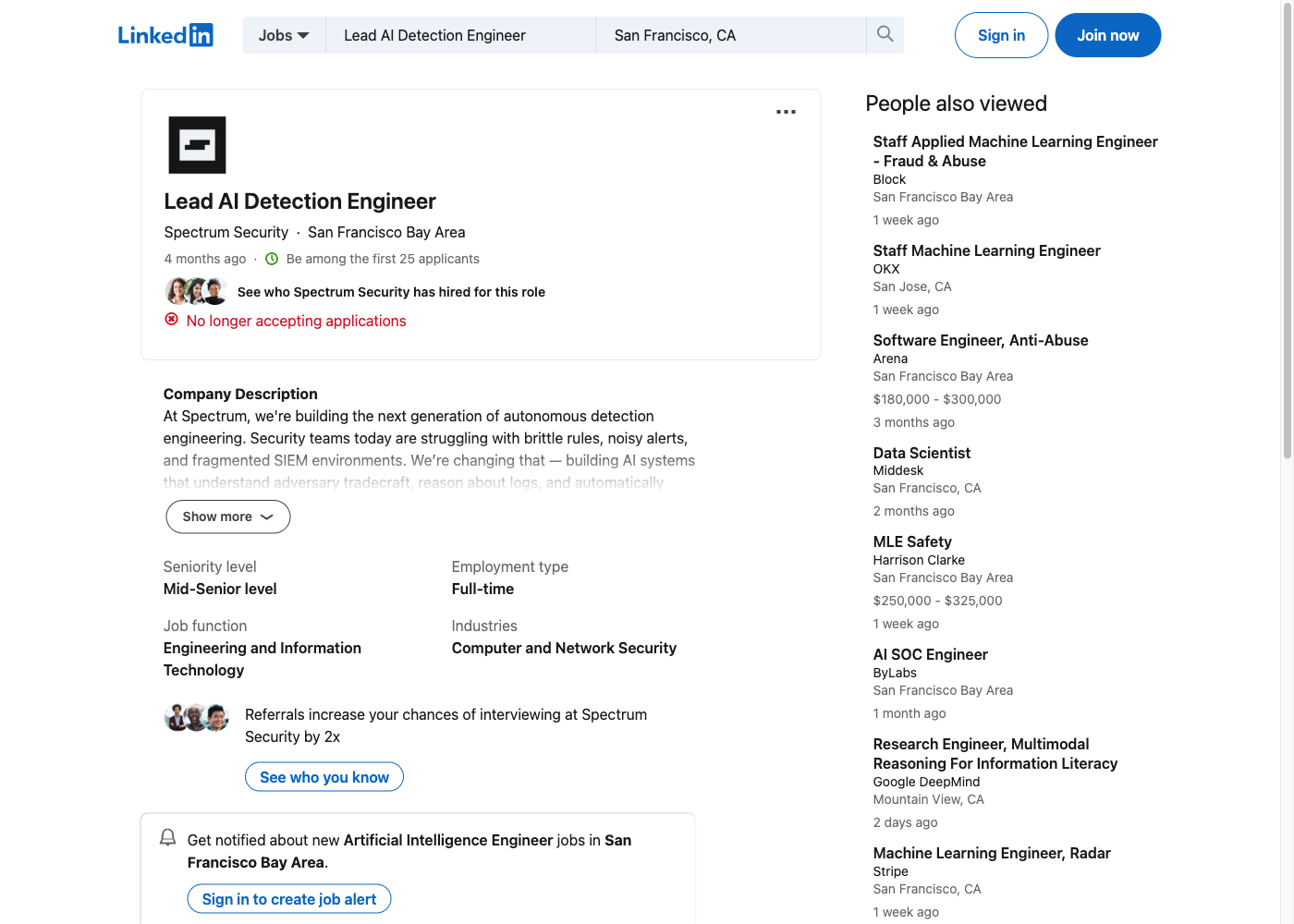Click the bell icon on the job alert card

(x=167, y=837)
